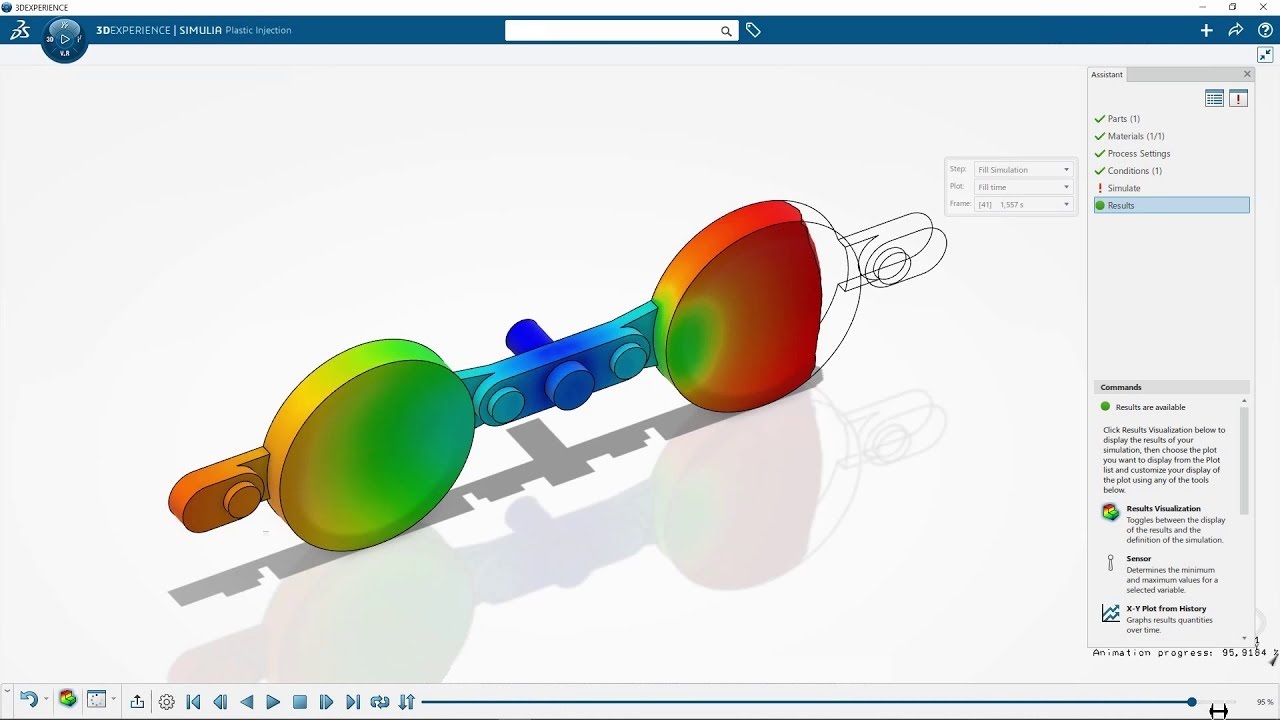Toggle animation loop mode

tap(380, 702)
